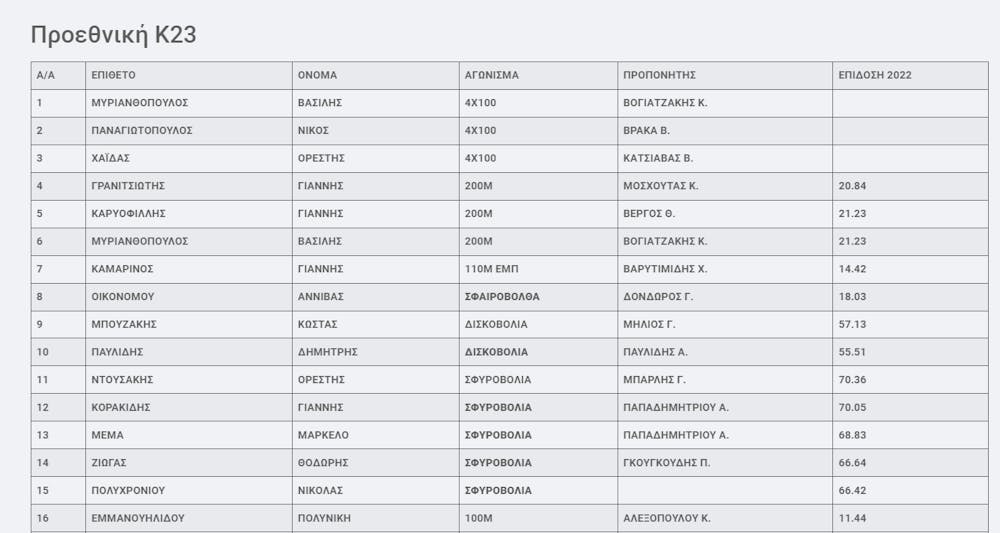The image size is (1000, 533).
Task: Select coach ΔΟΝΔΩΡΟΣ Γ. cell
Action: [658, 297]
